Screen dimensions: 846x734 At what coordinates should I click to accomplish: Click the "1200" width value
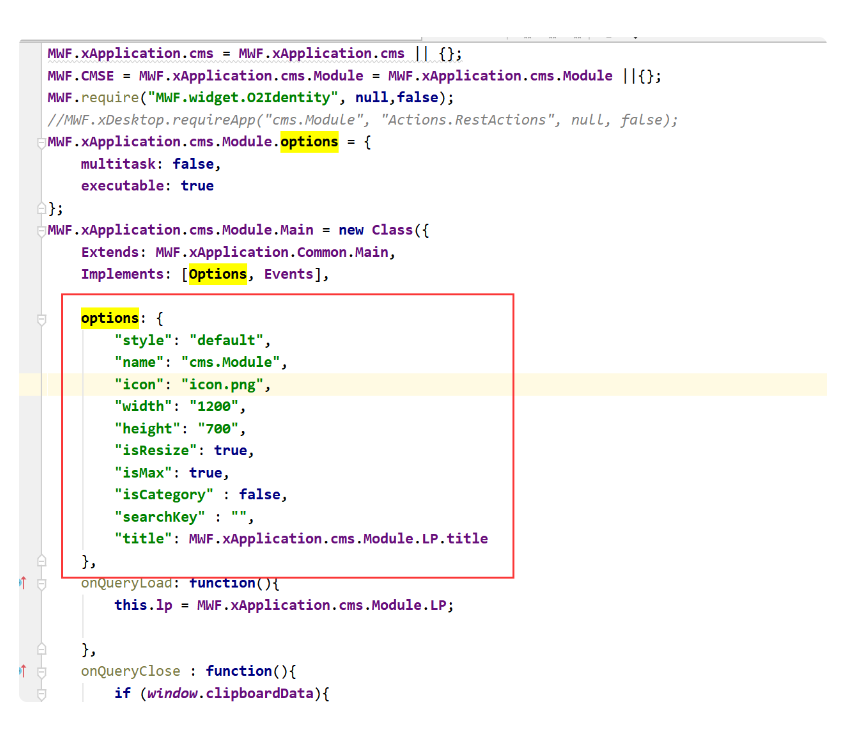pyautogui.click(x=217, y=406)
